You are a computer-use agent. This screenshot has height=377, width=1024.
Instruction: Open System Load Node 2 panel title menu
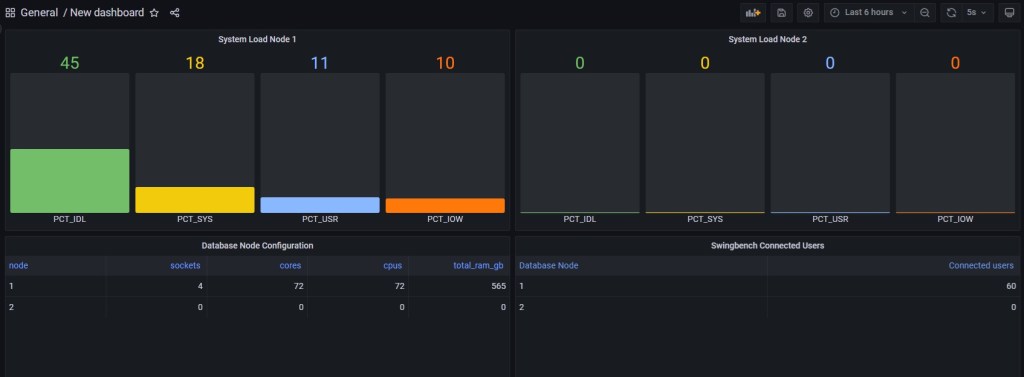(767, 39)
